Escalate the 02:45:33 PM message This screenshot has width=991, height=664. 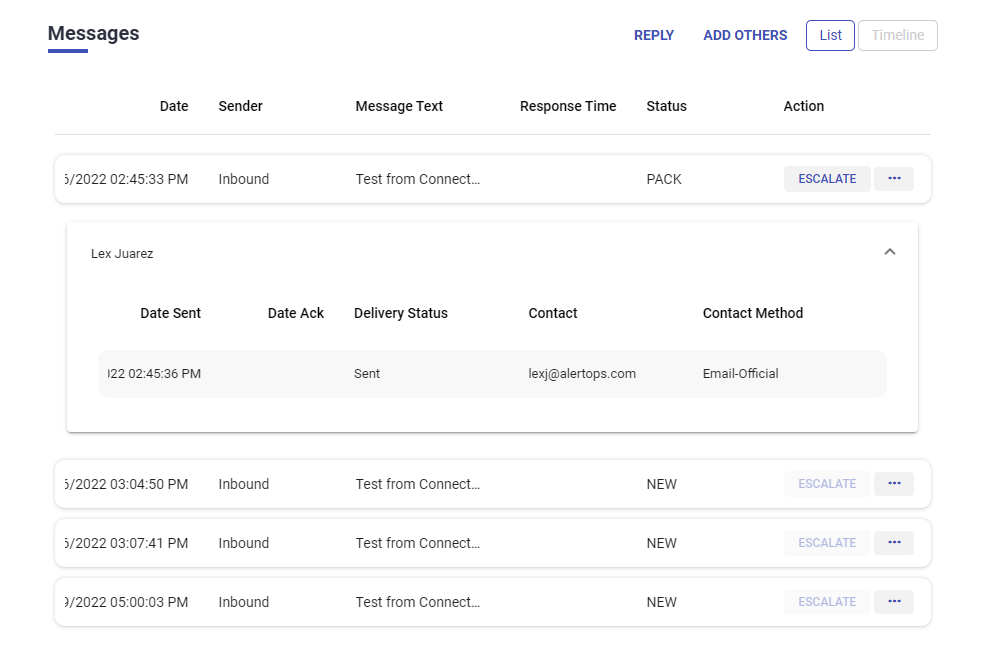(827, 179)
